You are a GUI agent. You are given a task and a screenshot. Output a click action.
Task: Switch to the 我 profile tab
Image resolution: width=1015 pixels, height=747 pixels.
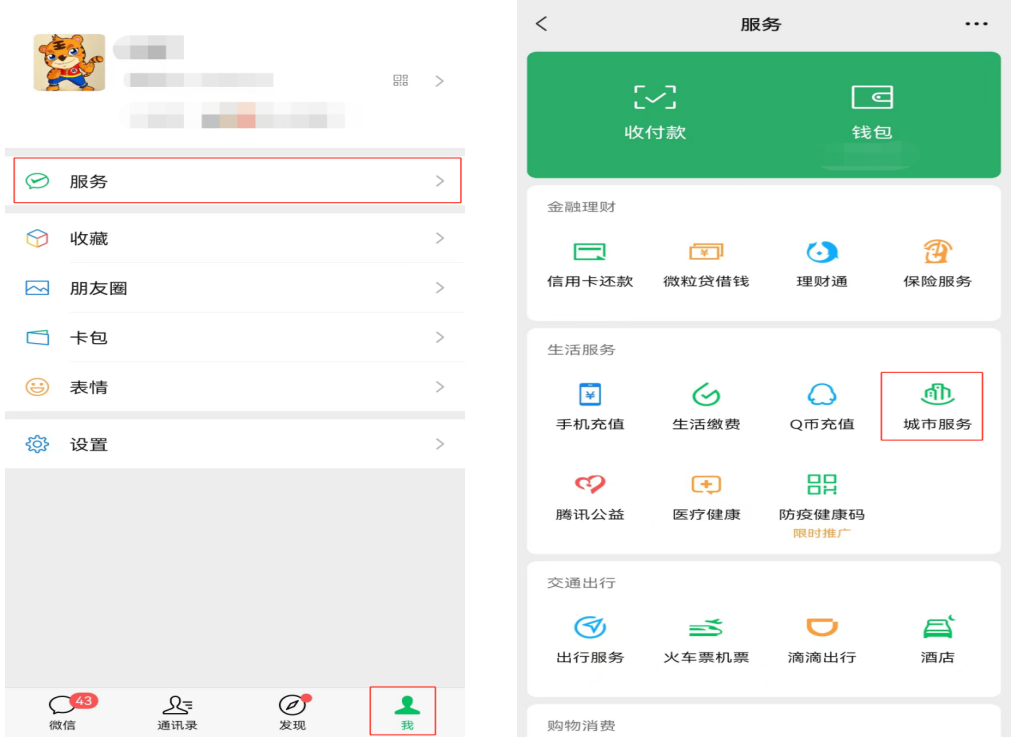407,712
